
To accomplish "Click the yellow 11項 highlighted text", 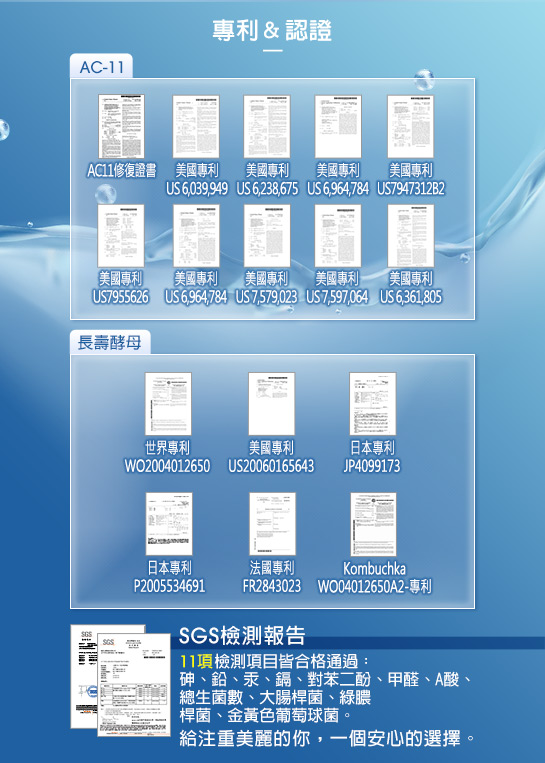I will pos(196,661).
